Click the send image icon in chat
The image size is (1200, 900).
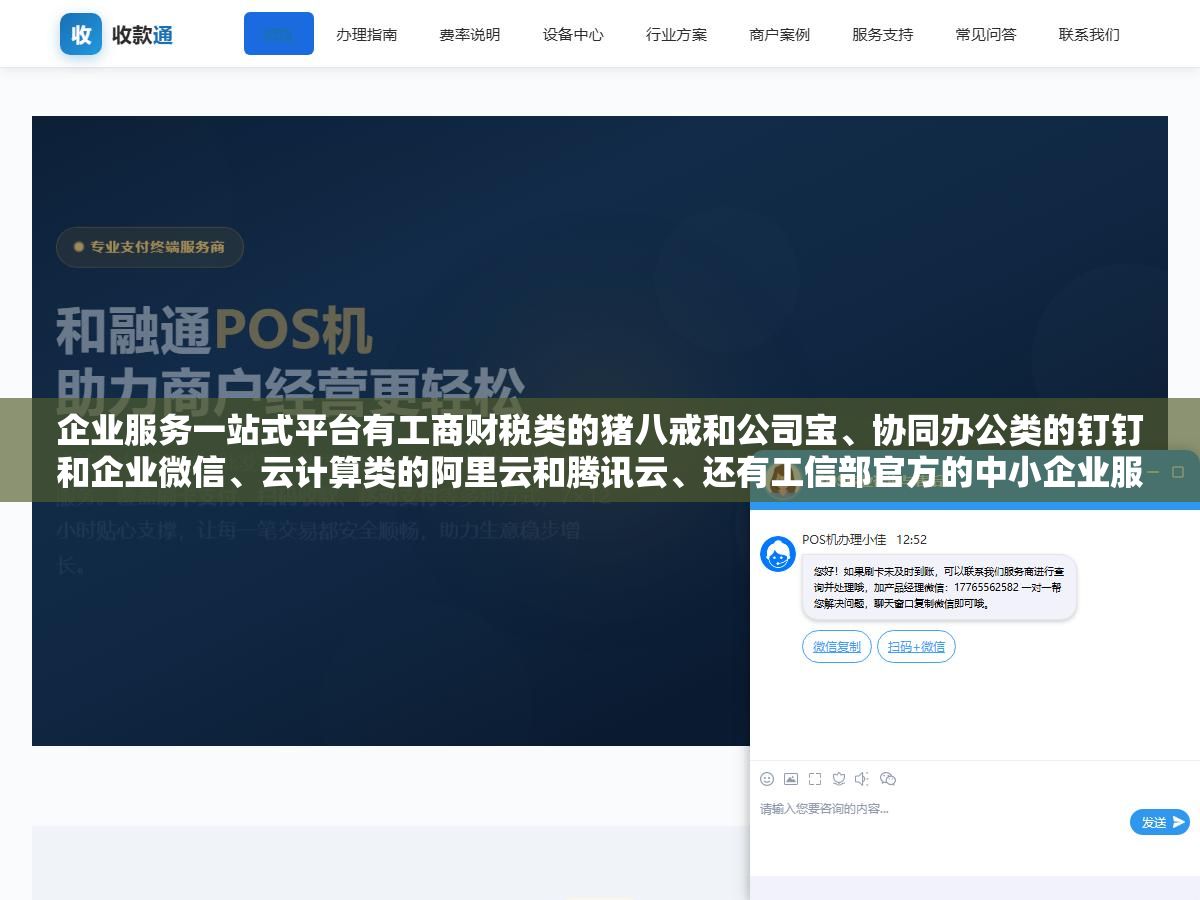pyautogui.click(x=791, y=779)
